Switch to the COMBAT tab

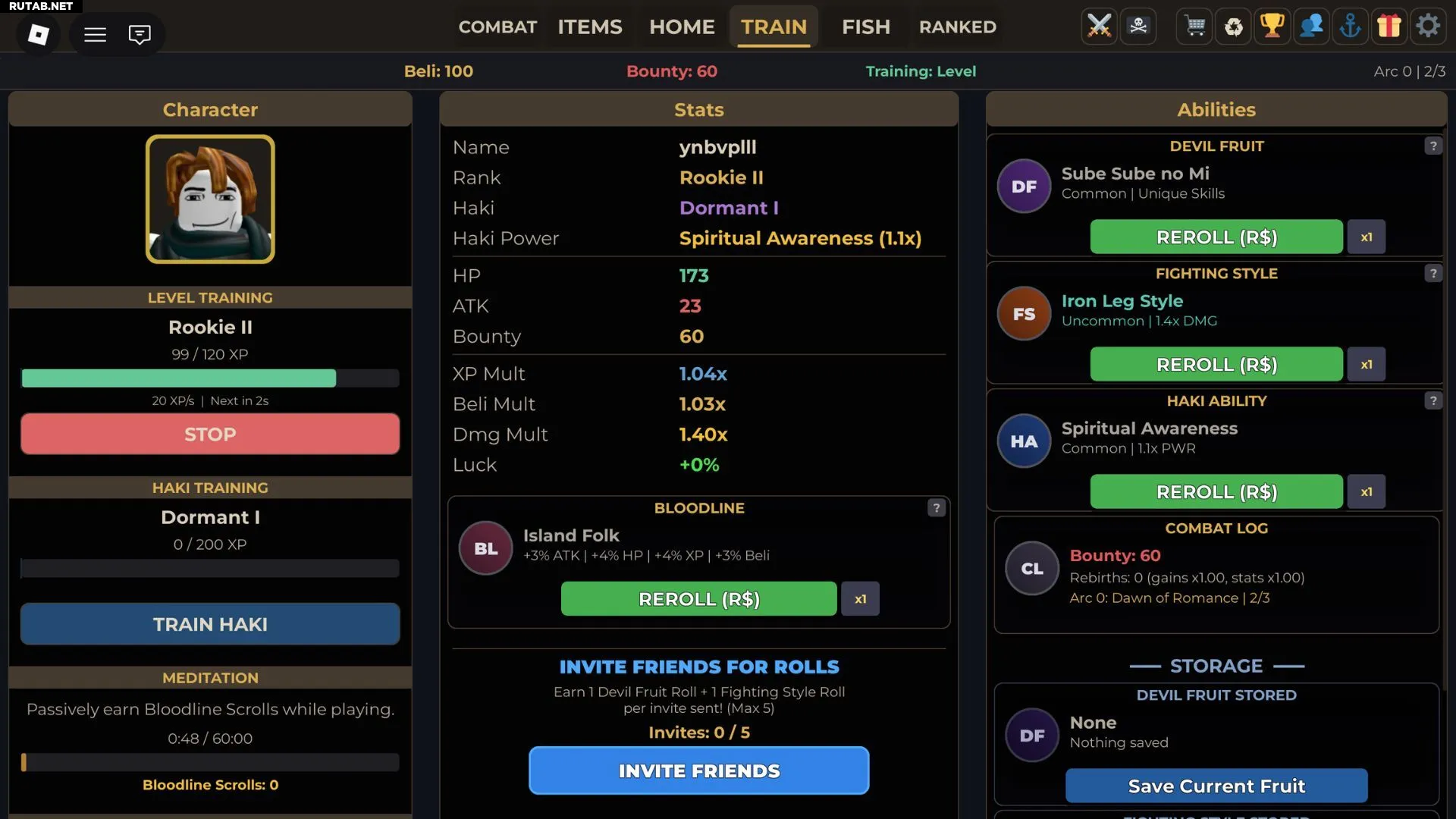pos(497,27)
